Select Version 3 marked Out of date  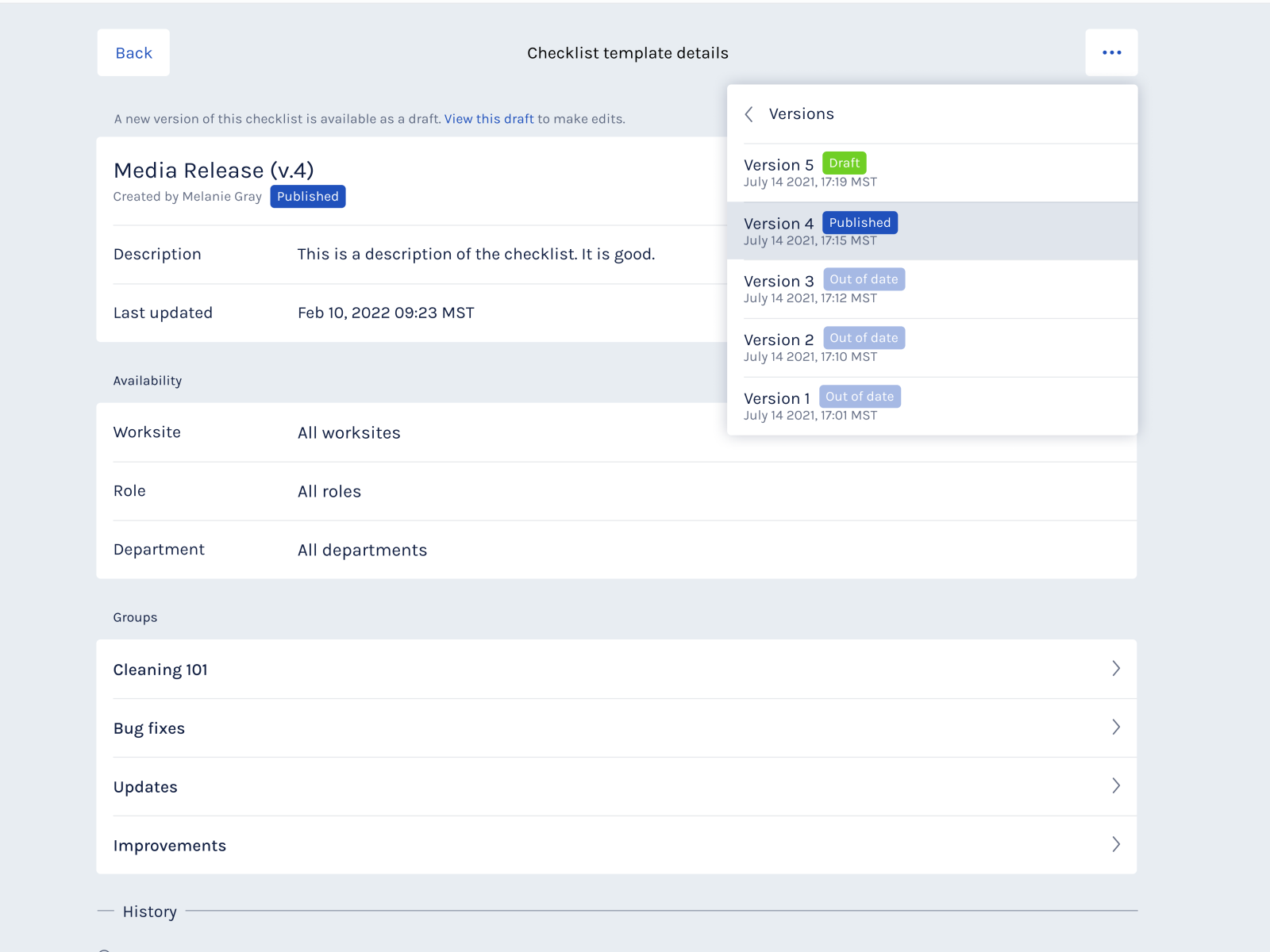pyautogui.click(x=779, y=281)
